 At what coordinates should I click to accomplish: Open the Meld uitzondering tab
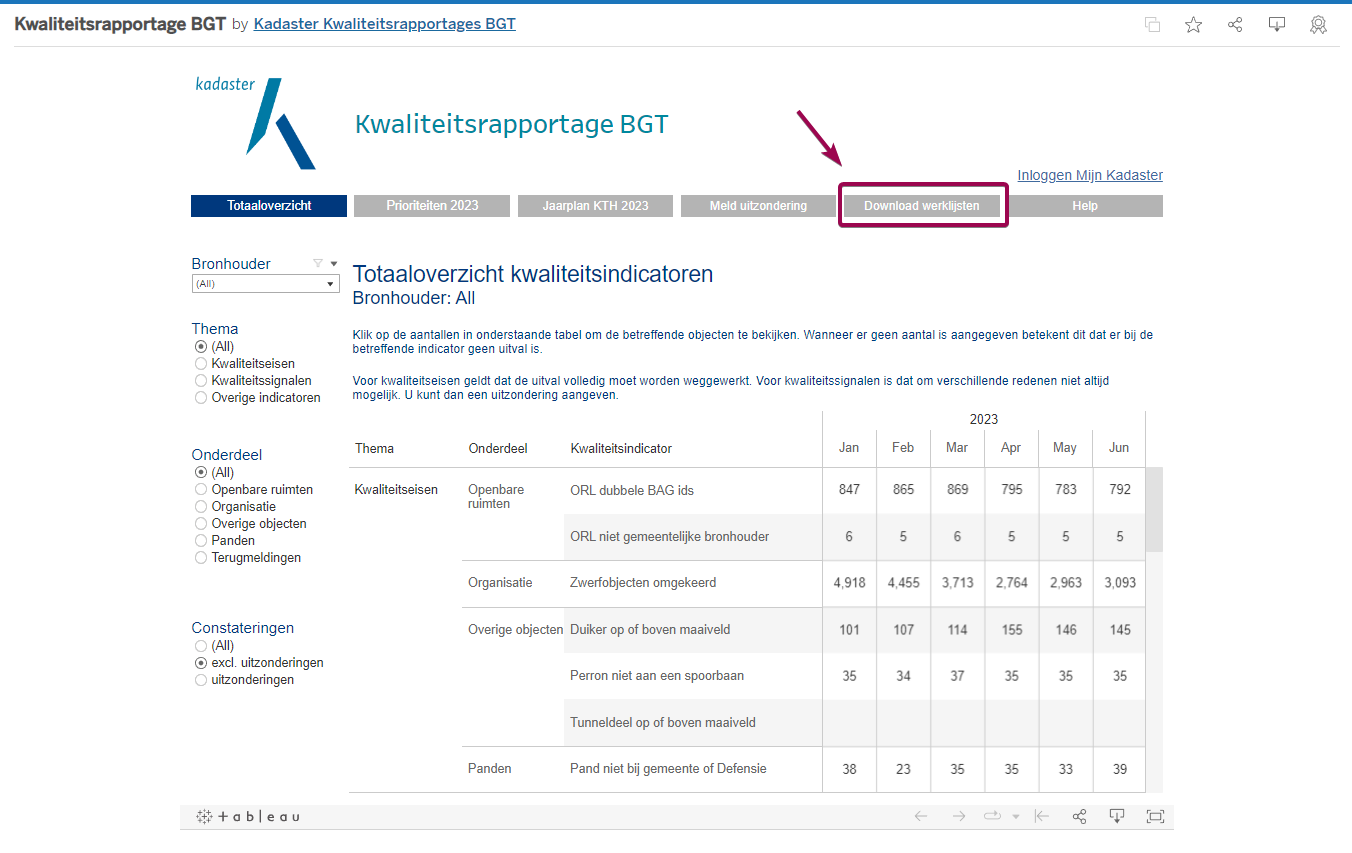pos(758,206)
